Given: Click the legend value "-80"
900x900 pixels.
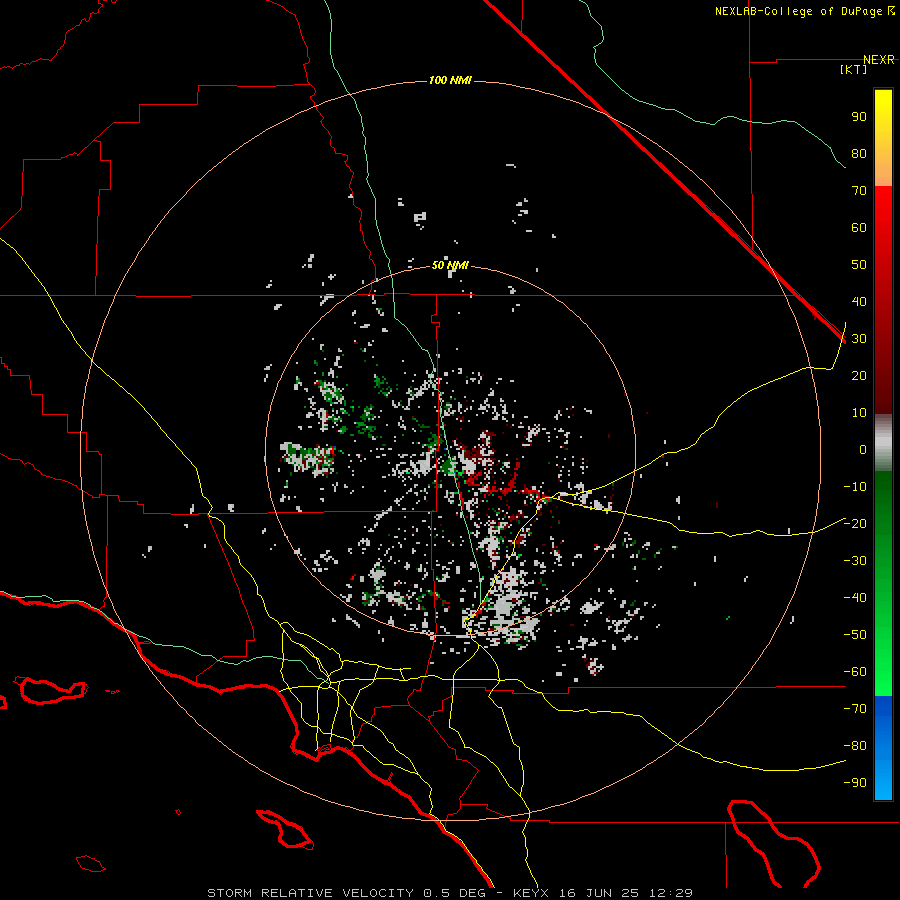Looking at the screenshot, I should [855, 746].
